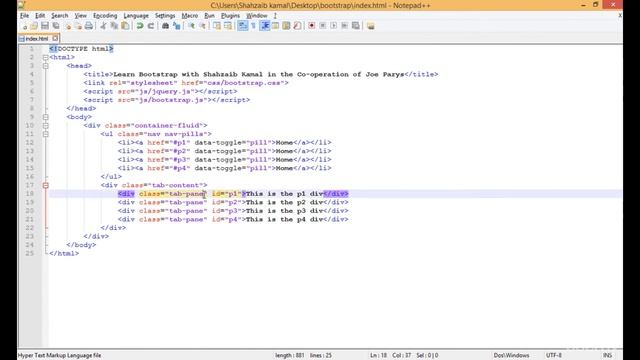The image size is (640, 360).
Task: Open the Macro menu
Action: tap(189, 16)
